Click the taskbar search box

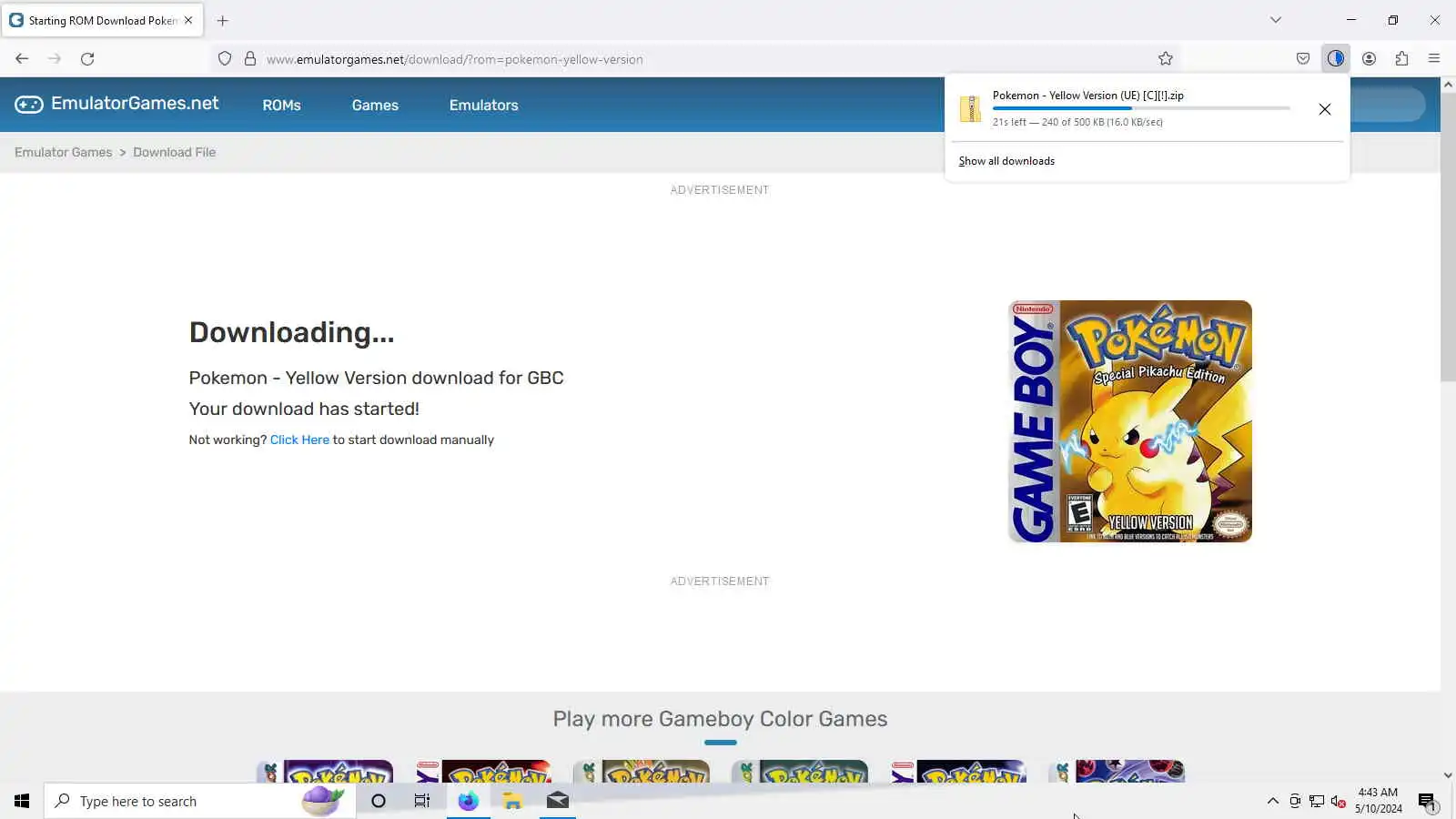click(x=199, y=801)
